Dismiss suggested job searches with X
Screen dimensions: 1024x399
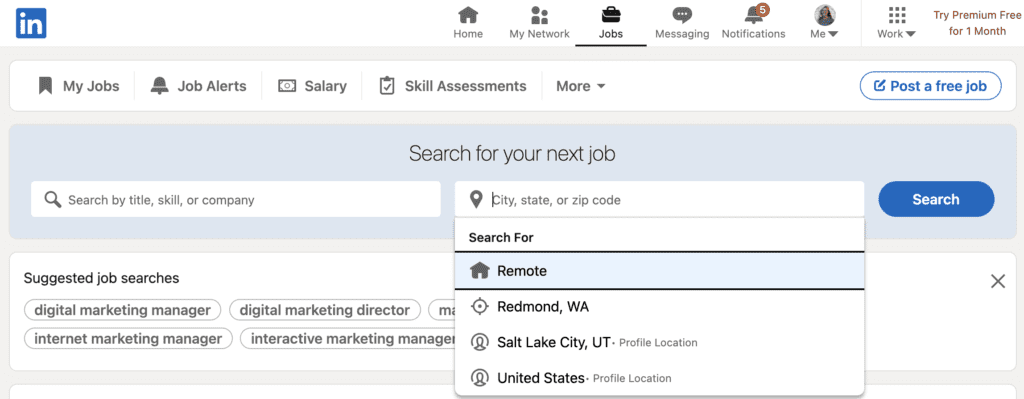pyautogui.click(x=998, y=281)
